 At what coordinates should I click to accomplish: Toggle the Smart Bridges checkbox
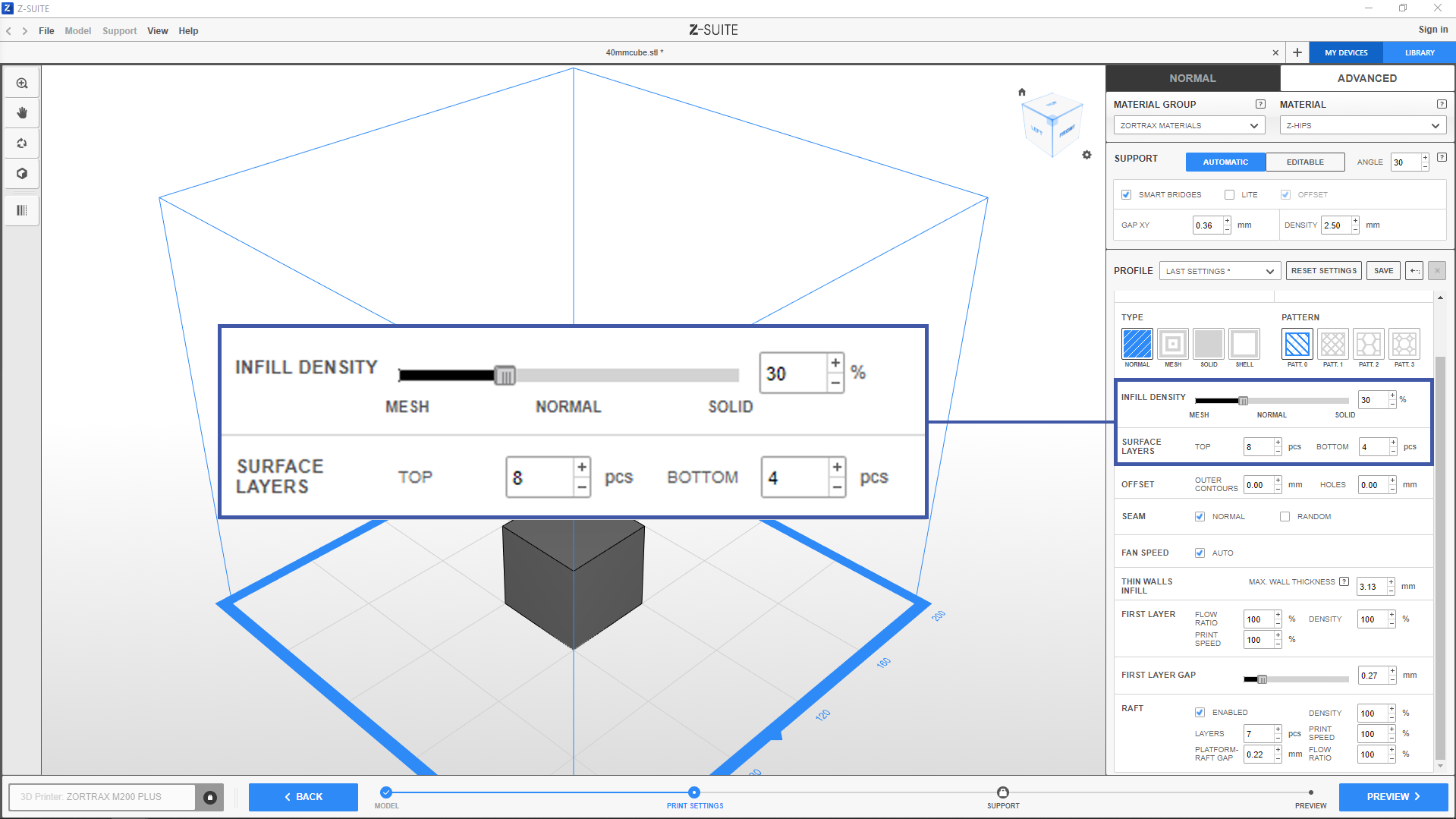tap(1126, 195)
